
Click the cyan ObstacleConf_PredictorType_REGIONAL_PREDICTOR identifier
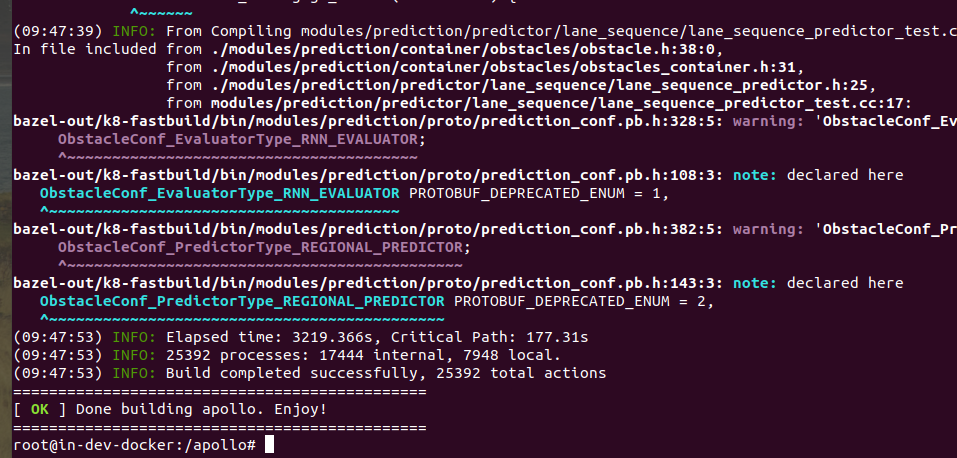click(x=242, y=301)
